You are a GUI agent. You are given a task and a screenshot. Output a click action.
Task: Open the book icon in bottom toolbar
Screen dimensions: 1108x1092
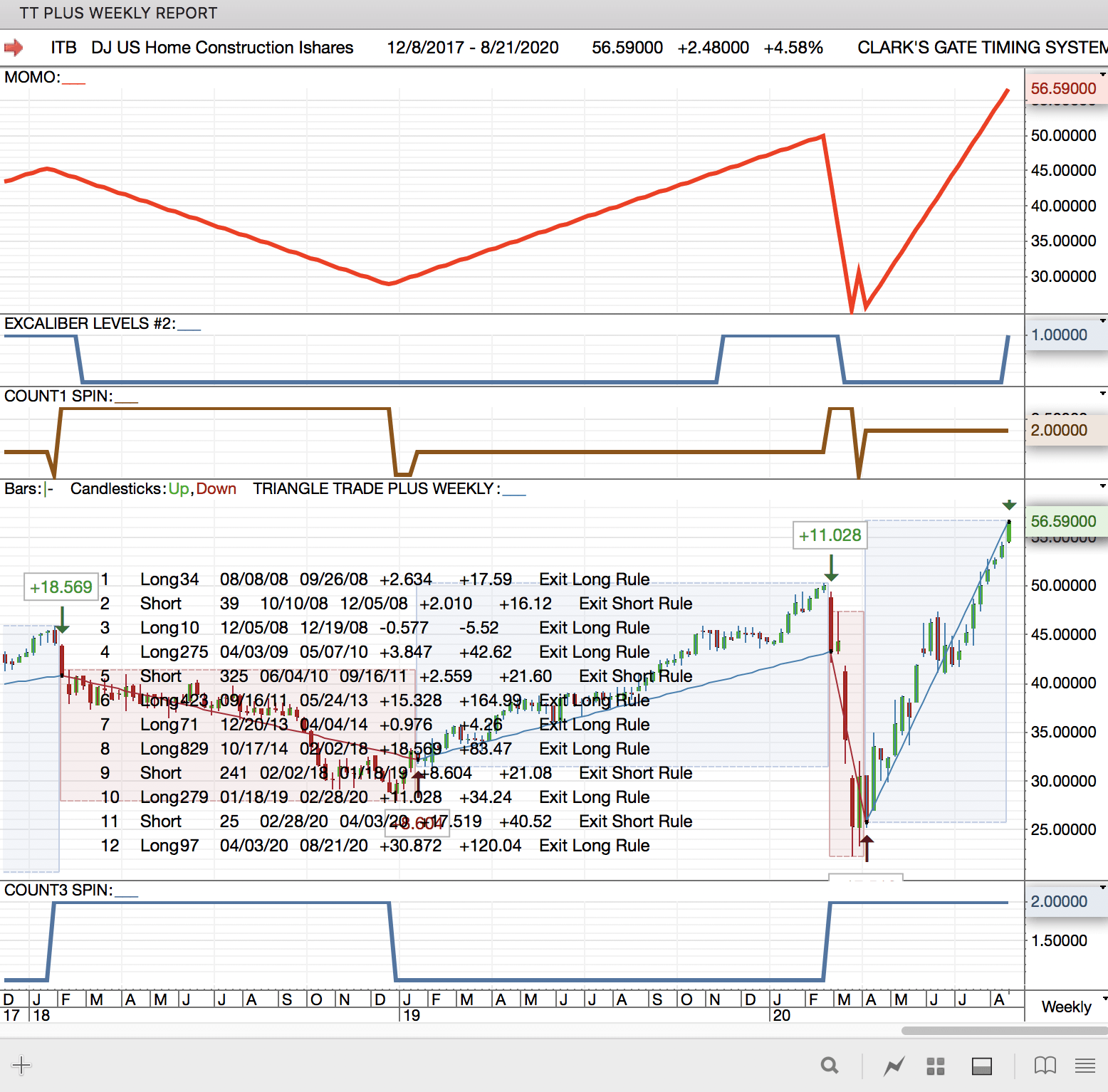click(1045, 1066)
